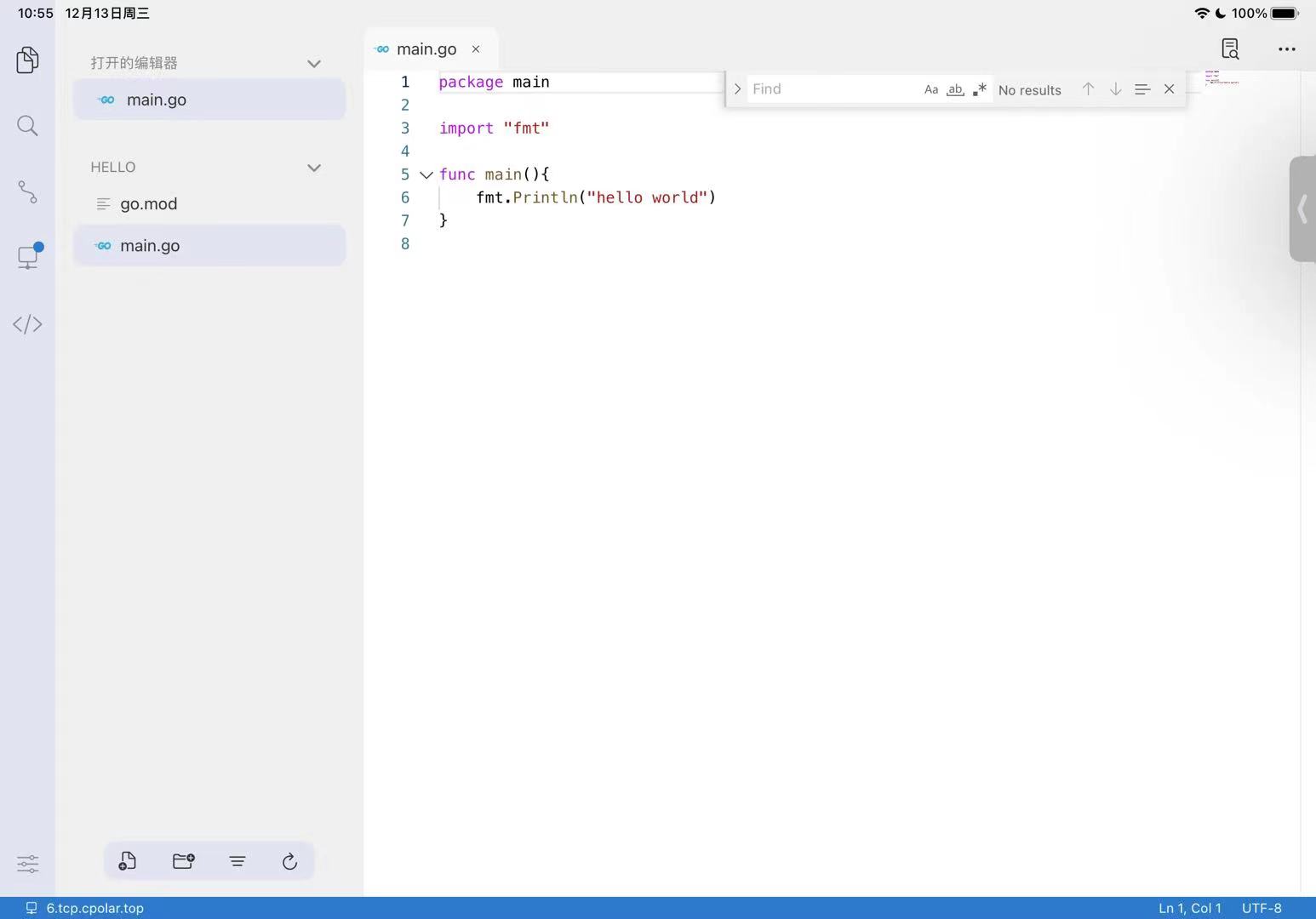The width and height of the screenshot is (1316, 919).
Task: Click the battery indicator in status bar
Action: click(x=1285, y=13)
